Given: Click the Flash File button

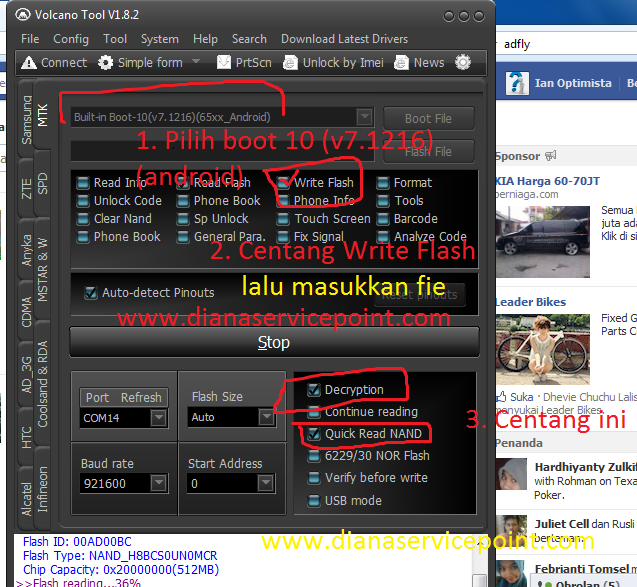Looking at the screenshot, I should [x=429, y=151].
